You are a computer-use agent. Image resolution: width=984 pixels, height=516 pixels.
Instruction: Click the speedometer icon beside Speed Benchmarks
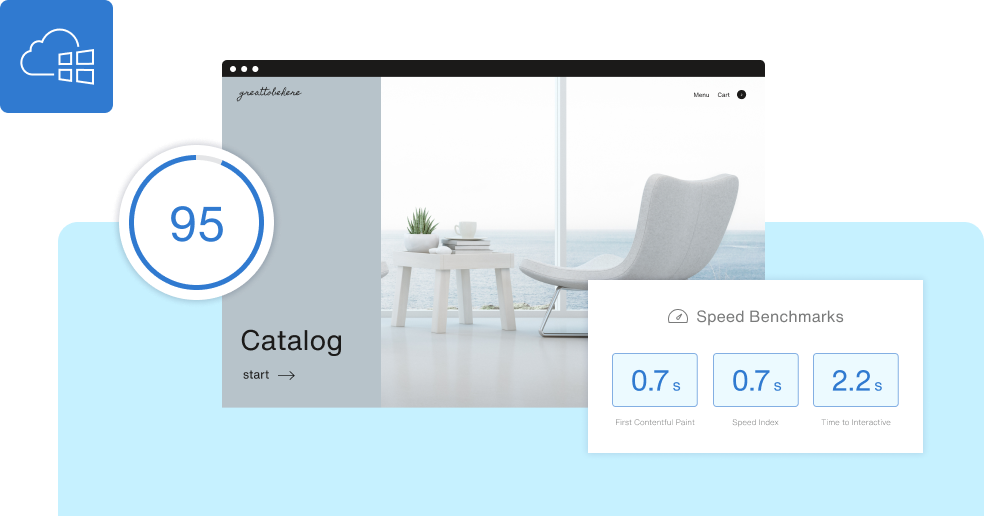[677, 317]
